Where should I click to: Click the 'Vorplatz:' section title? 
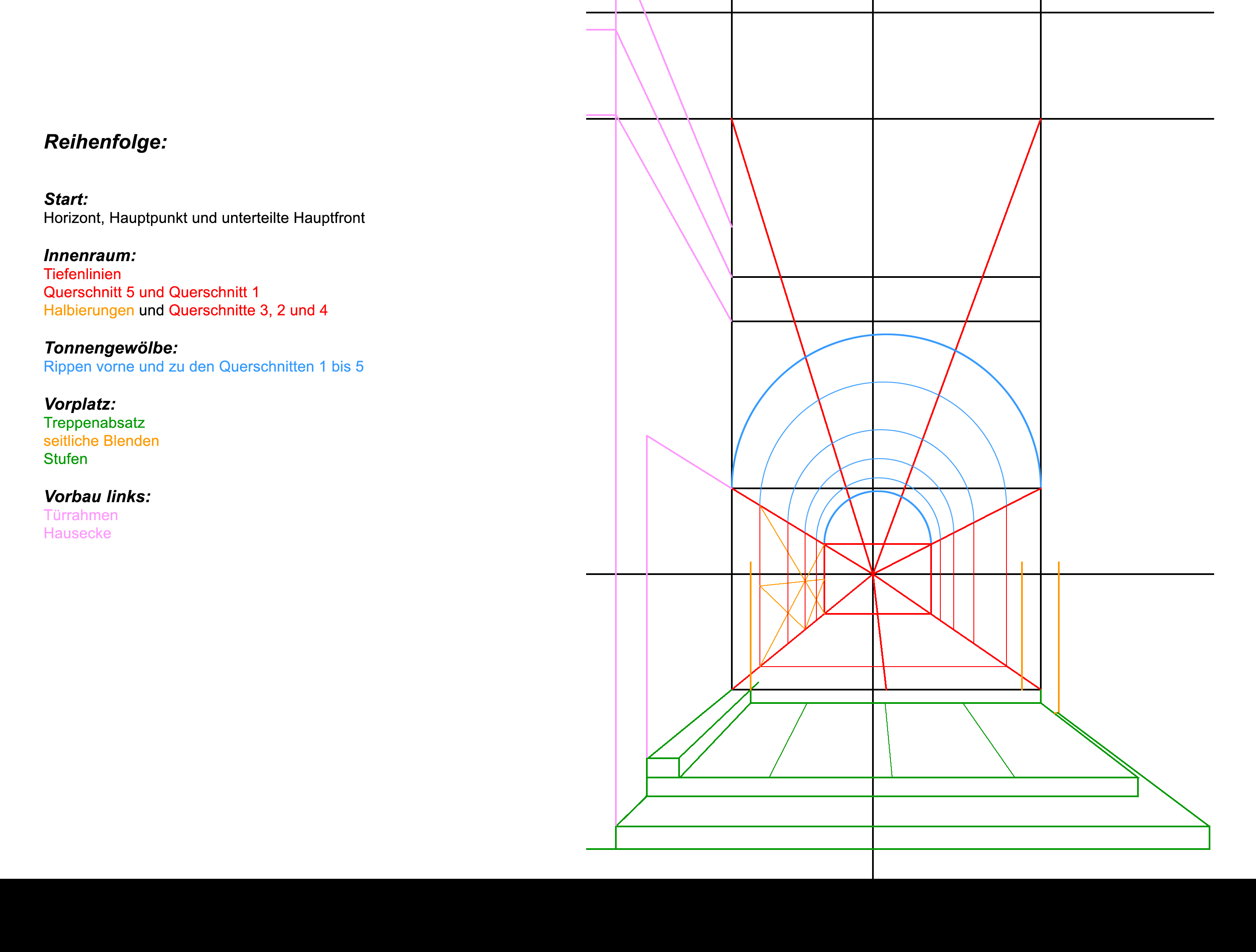[80, 404]
